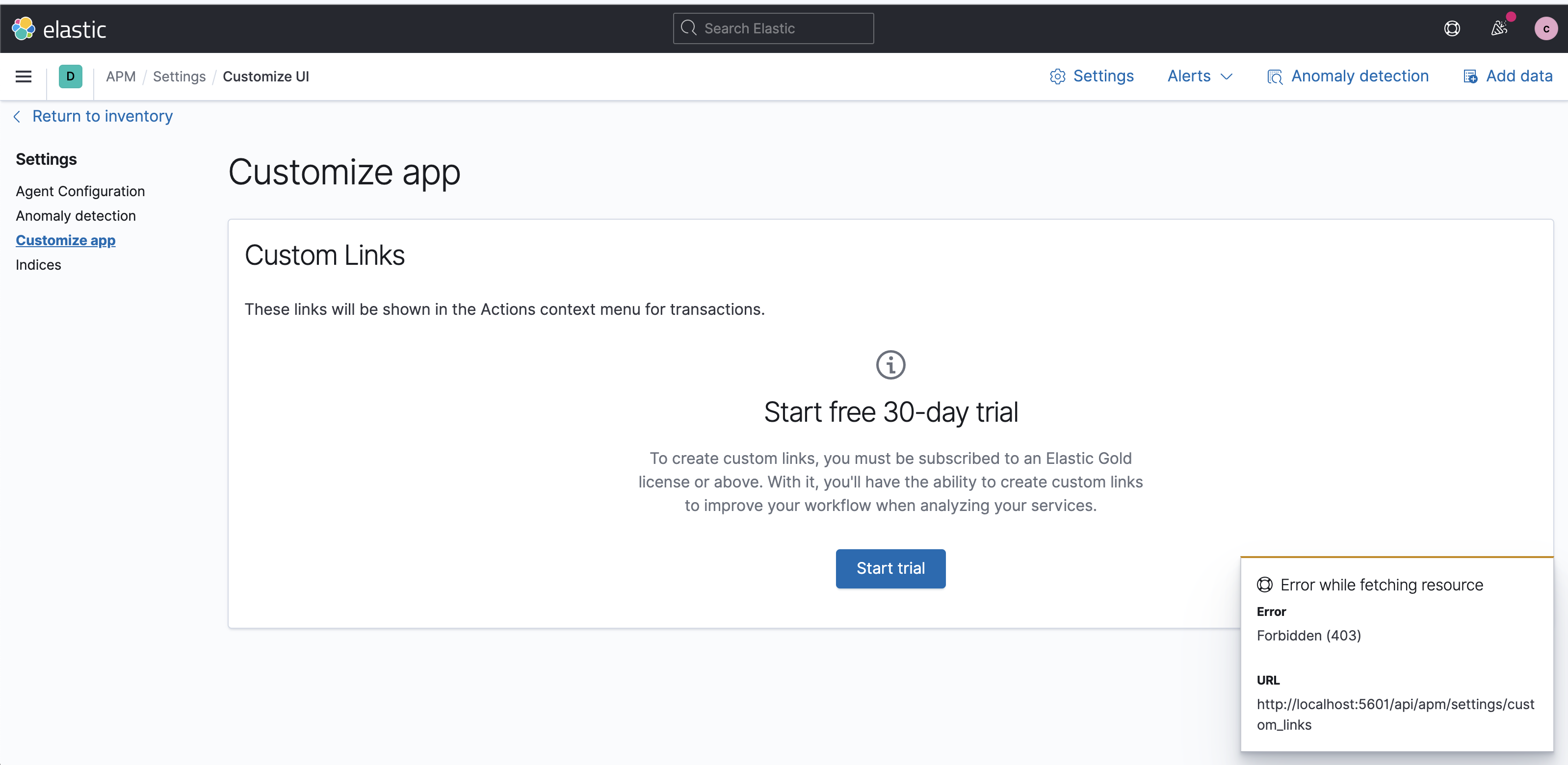Open the newsfeed celebration icon
The height and width of the screenshot is (765, 1568).
pyautogui.click(x=1499, y=28)
